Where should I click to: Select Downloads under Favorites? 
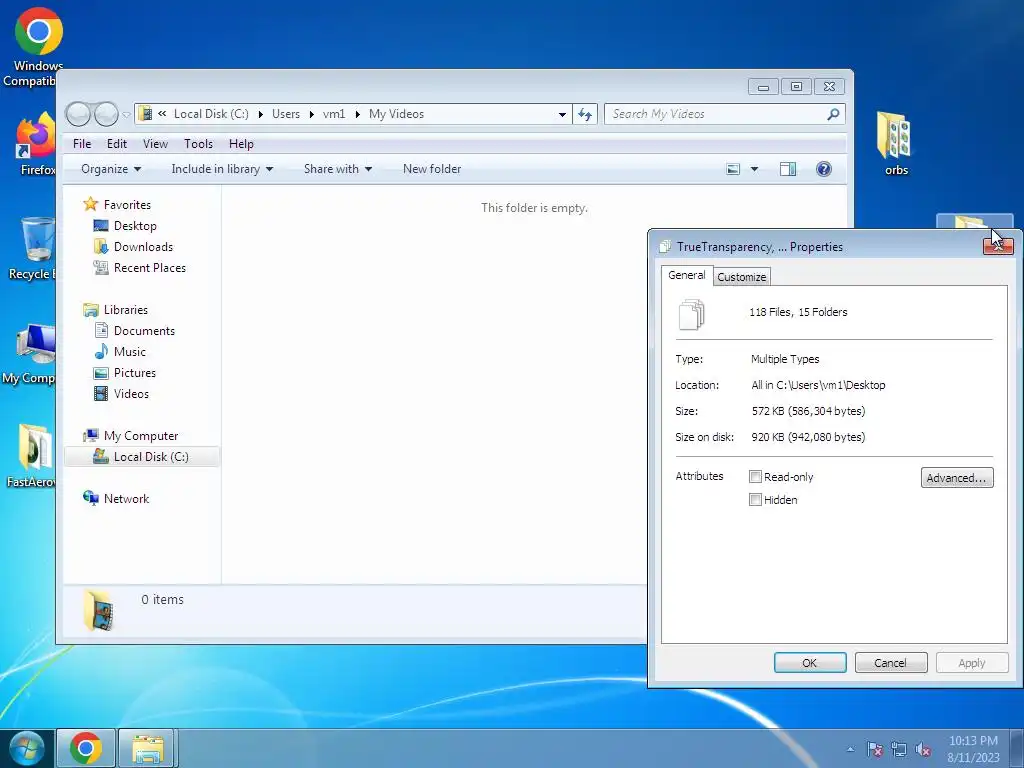[x=143, y=247]
